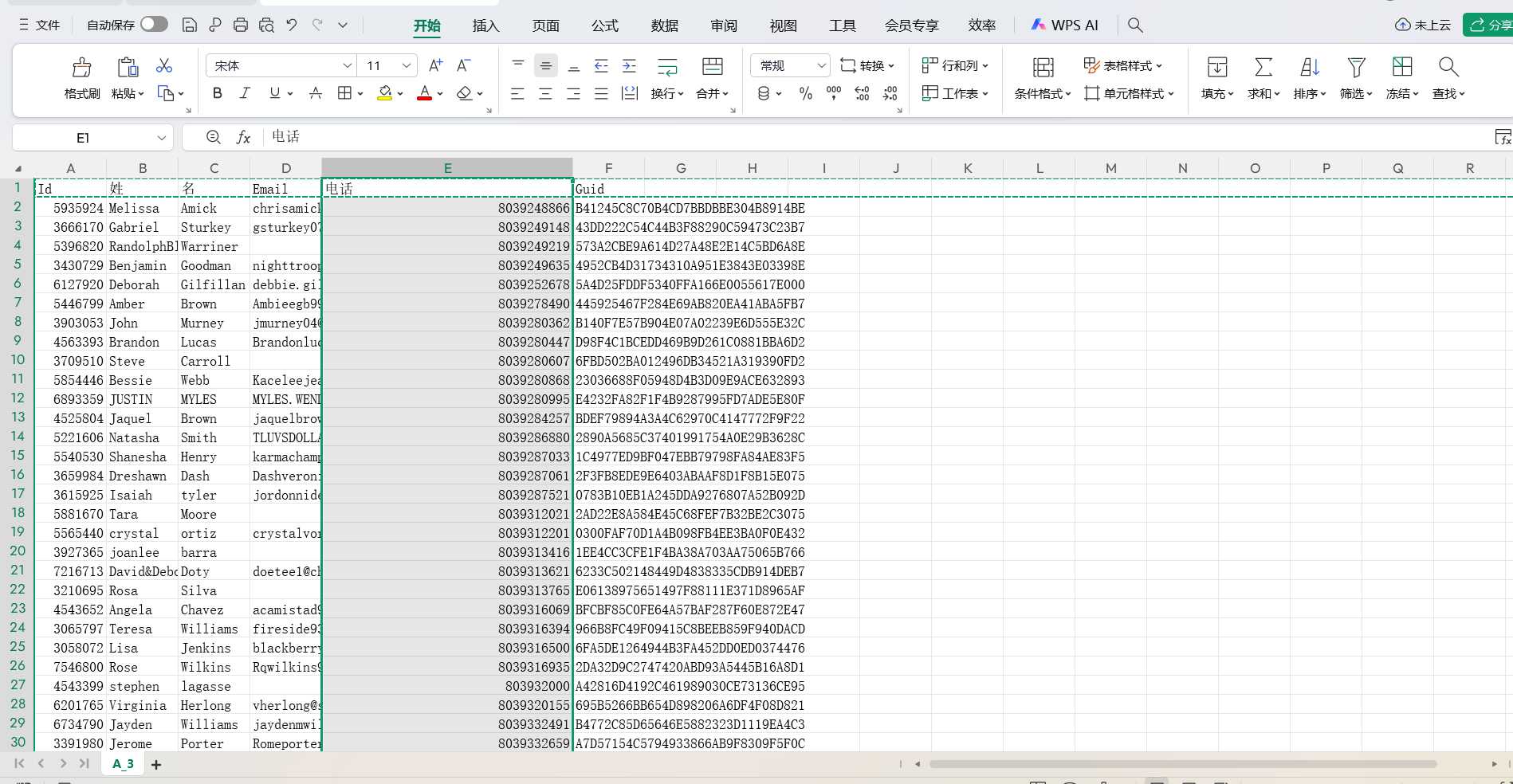The width and height of the screenshot is (1513, 784).
Task: Toggle center horizontal alignment button
Action: click(x=545, y=94)
